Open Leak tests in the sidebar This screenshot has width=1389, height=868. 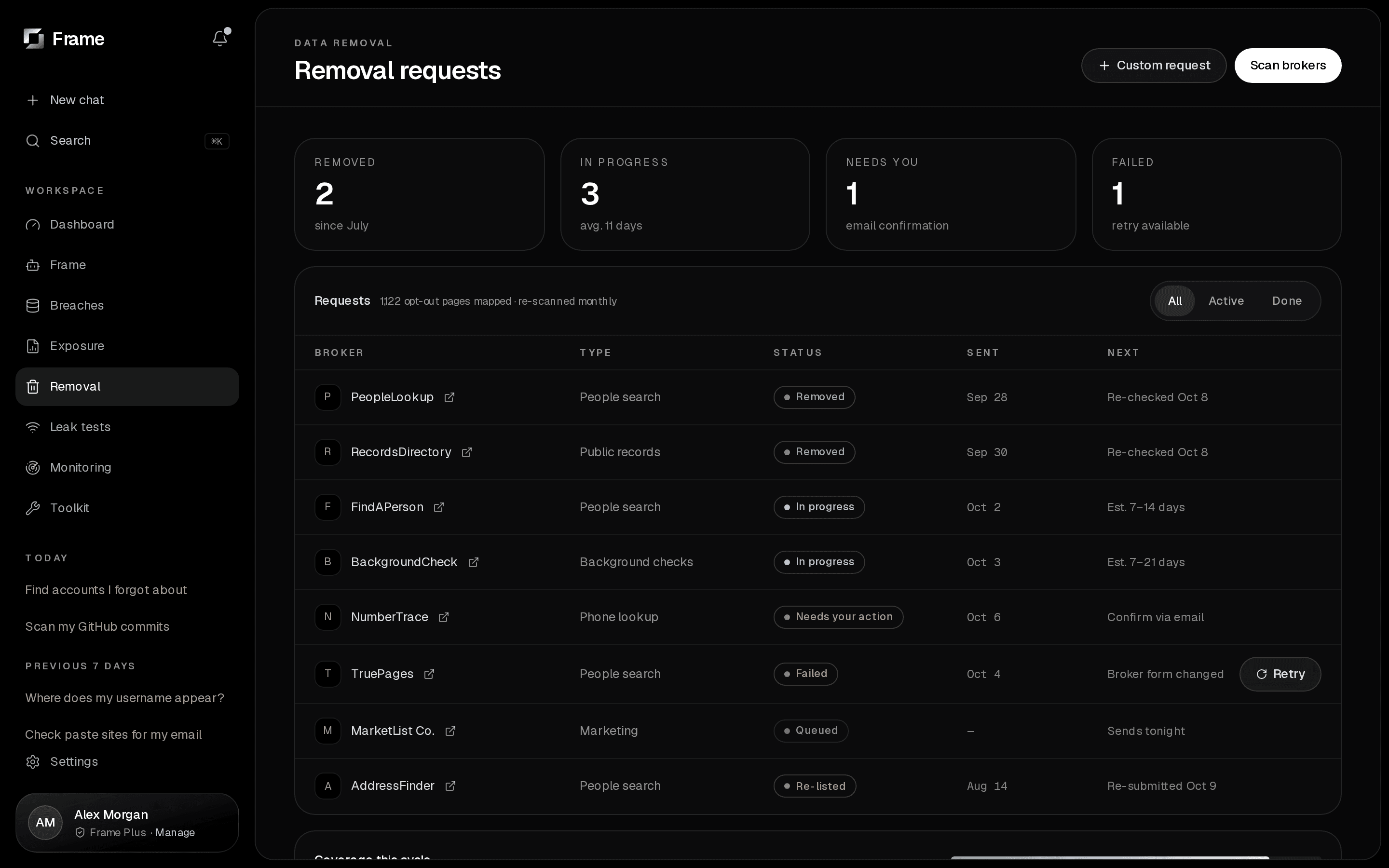(127, 427)
